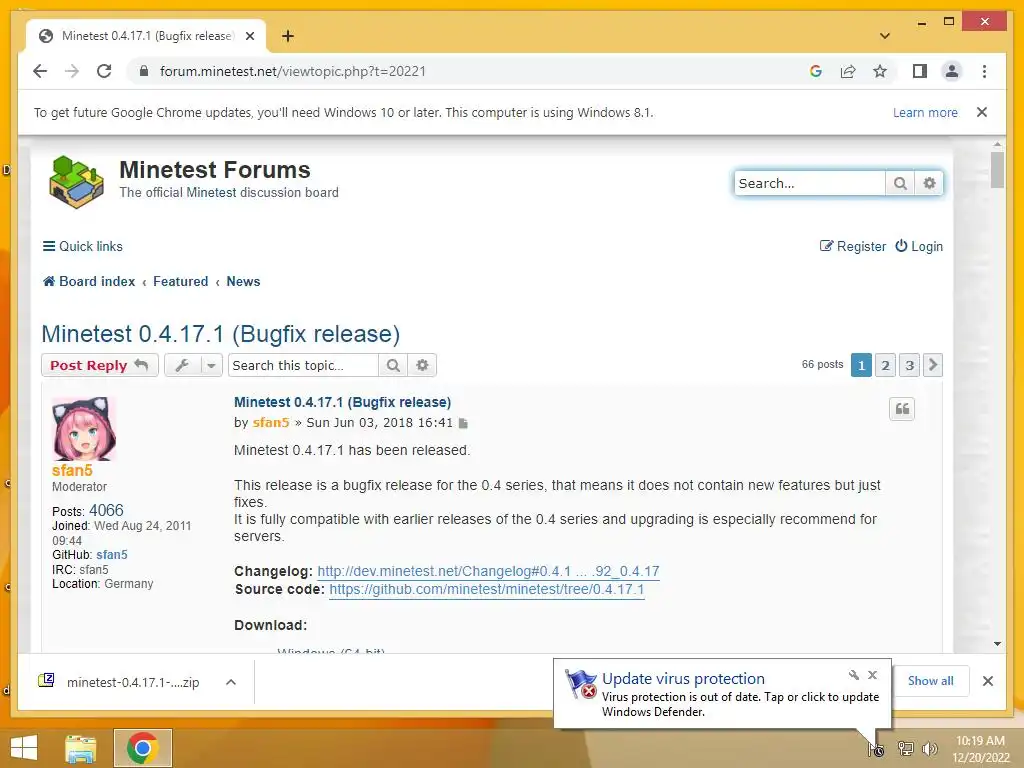Bookmark this page with star icon
This screenshot has width=1024, height=768.
point(880,71)
